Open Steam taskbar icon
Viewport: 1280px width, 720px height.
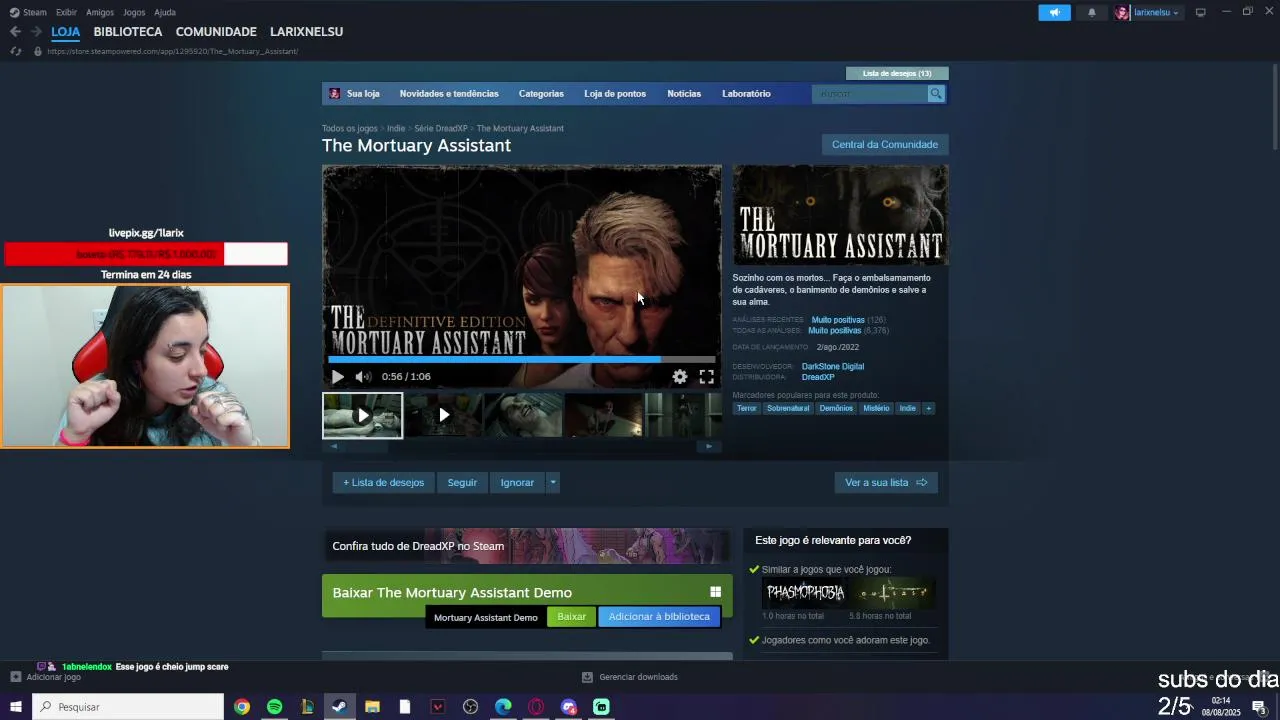coord(340,707)
